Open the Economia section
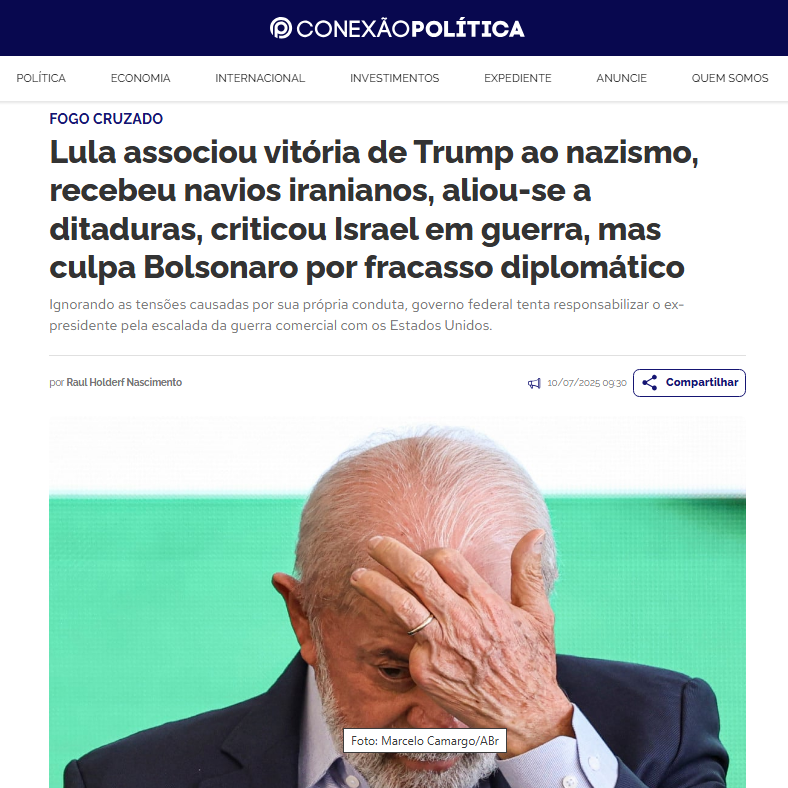Image resolution: width=788 pixels, height=788 pixels. [x=140, y=78]
